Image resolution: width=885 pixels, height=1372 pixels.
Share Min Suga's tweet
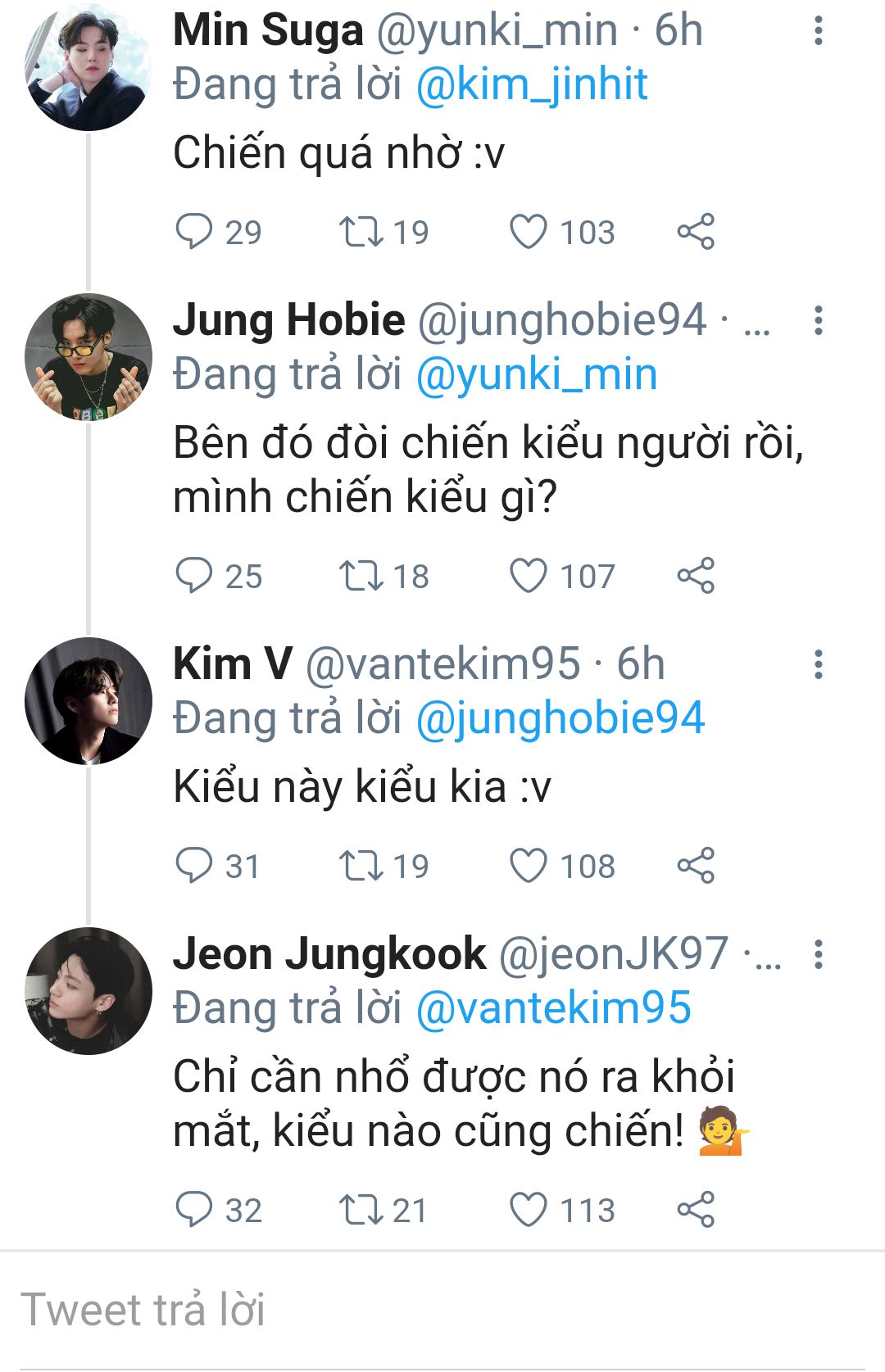point(696,232)
